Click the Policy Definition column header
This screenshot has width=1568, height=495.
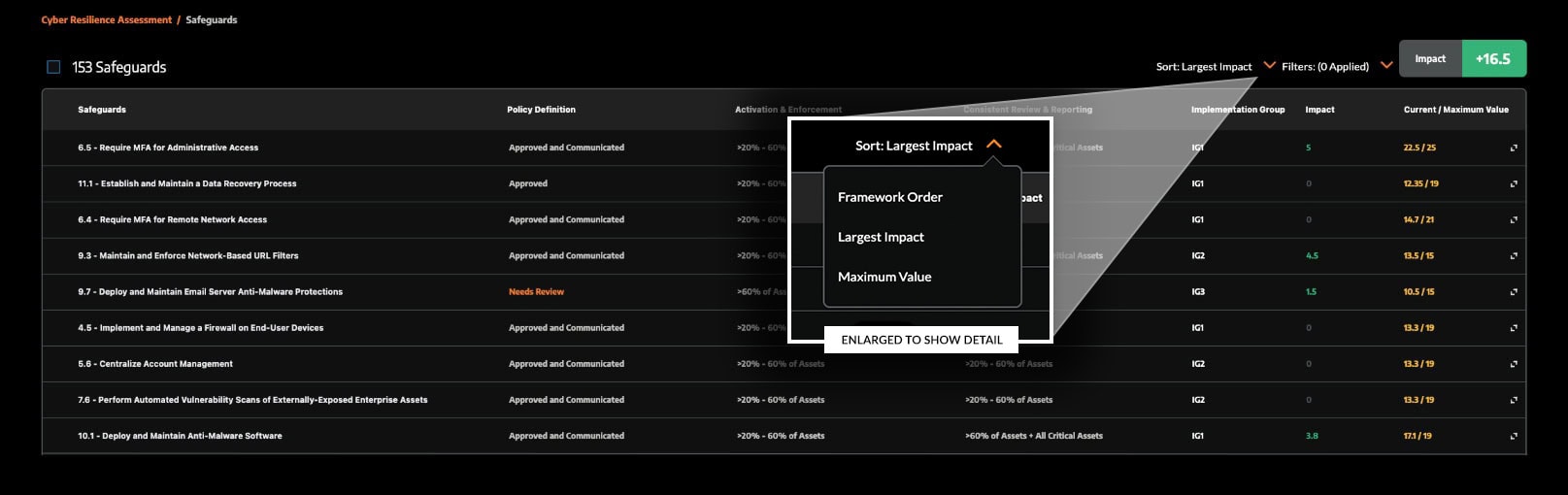click(x=541, y=110)
